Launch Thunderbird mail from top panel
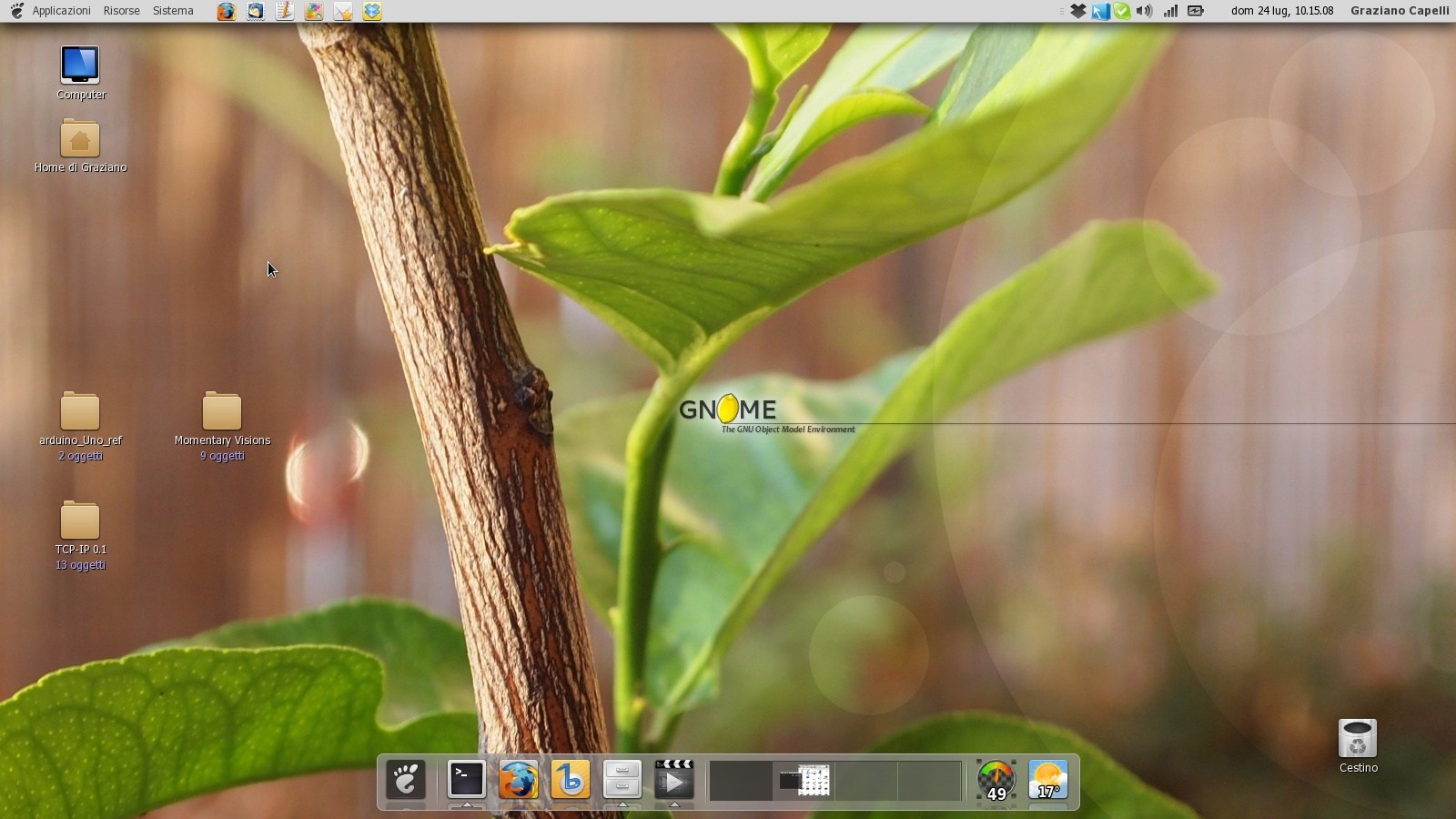Screen dimensions: 1456x819 256,11
